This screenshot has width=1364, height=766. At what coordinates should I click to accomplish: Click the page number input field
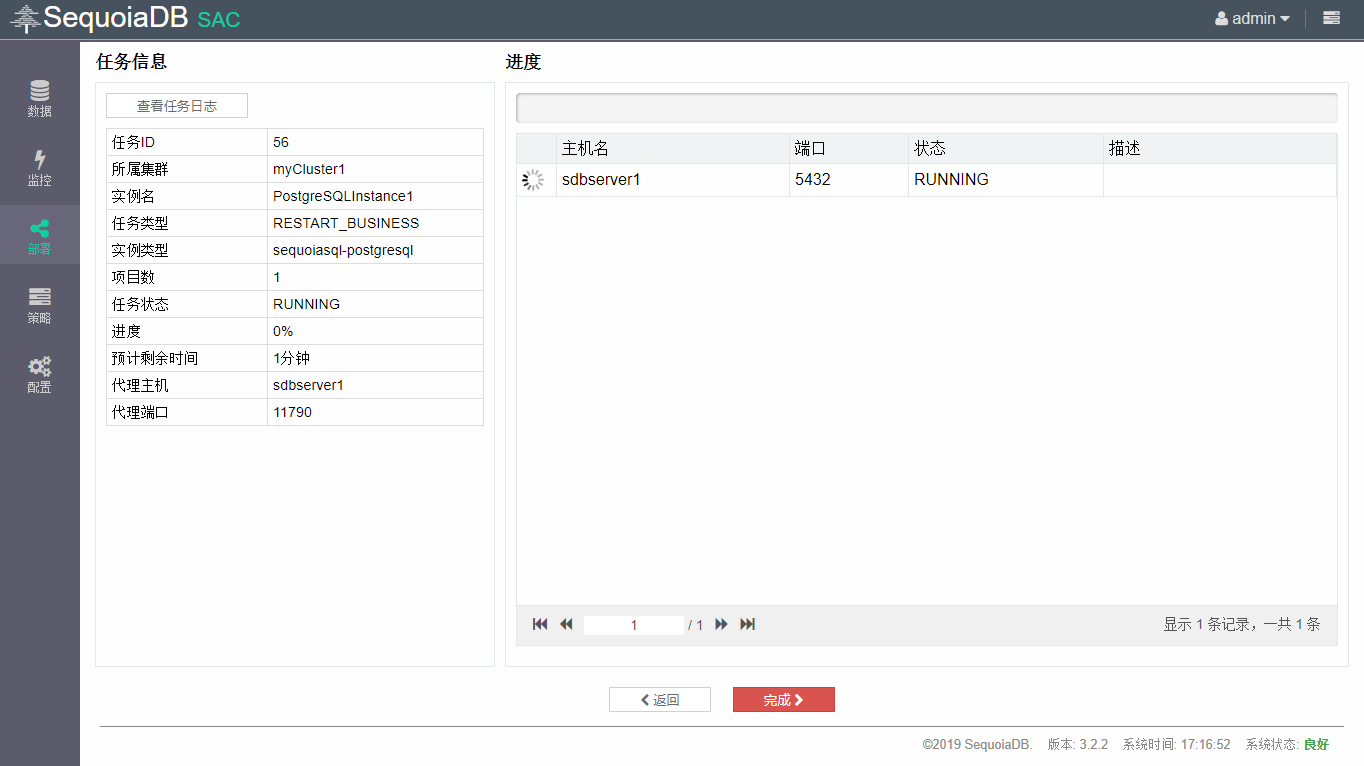[633, 625]
